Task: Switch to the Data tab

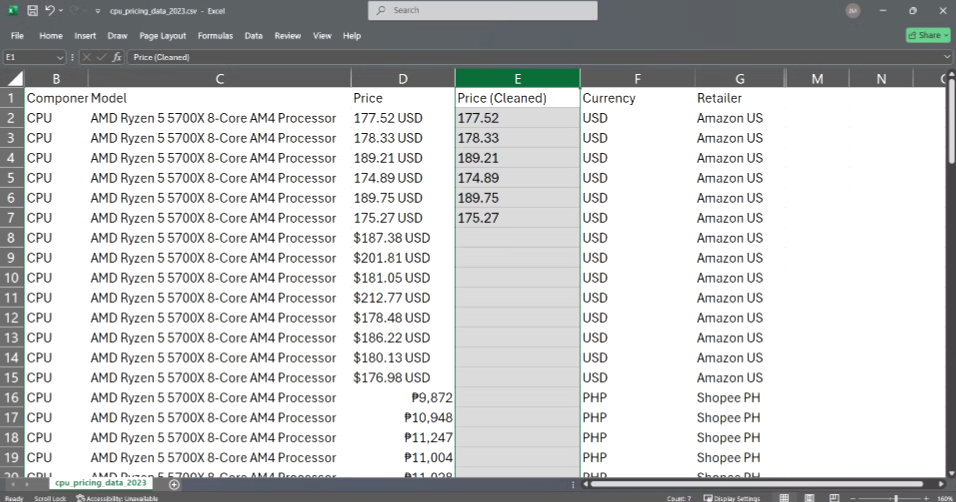Action: 254,36
